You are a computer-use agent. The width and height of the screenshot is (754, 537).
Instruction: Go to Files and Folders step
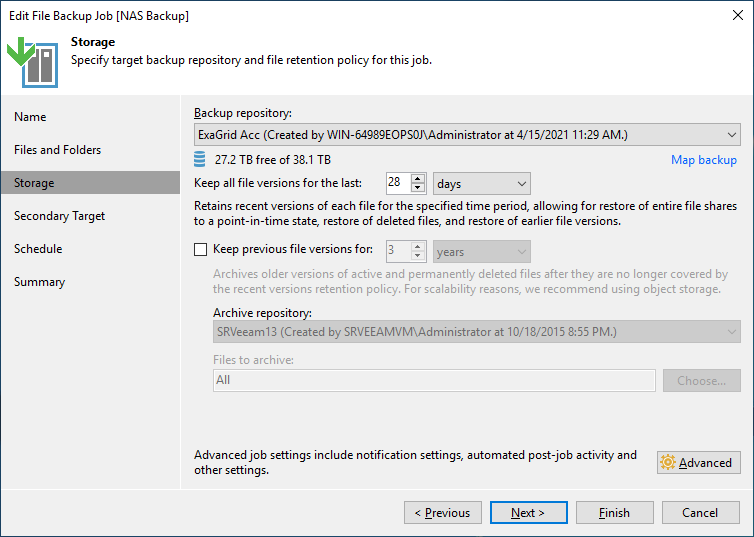click(x=58, y=150)
